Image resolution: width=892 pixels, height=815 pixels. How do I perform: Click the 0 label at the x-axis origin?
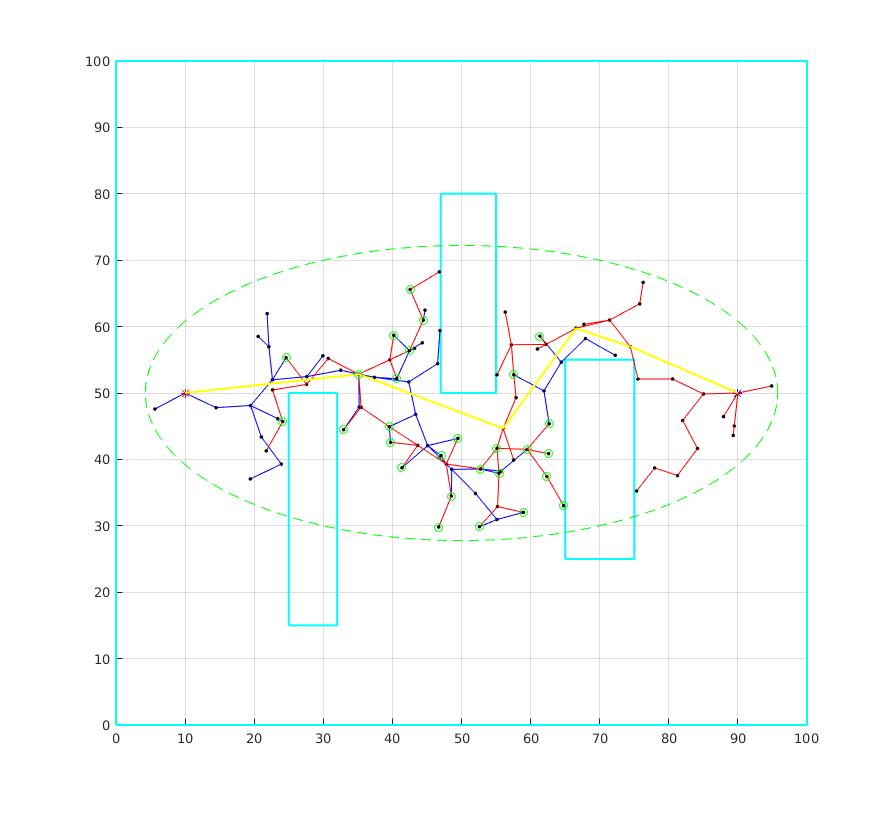(x=117, y=739)
